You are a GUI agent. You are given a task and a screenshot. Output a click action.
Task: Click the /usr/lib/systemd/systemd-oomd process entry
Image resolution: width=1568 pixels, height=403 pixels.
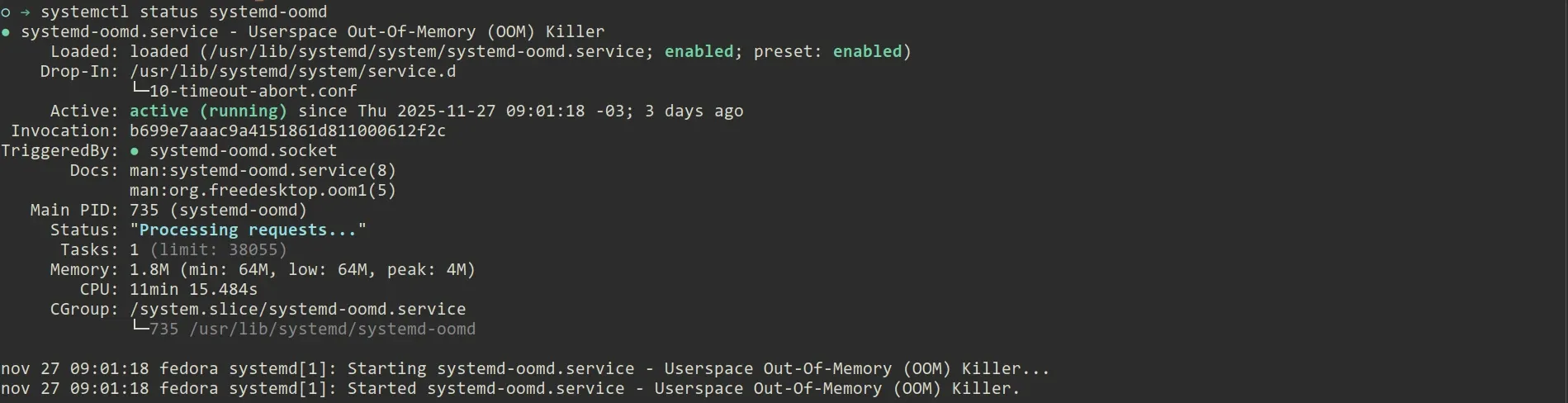pos(332,329)
